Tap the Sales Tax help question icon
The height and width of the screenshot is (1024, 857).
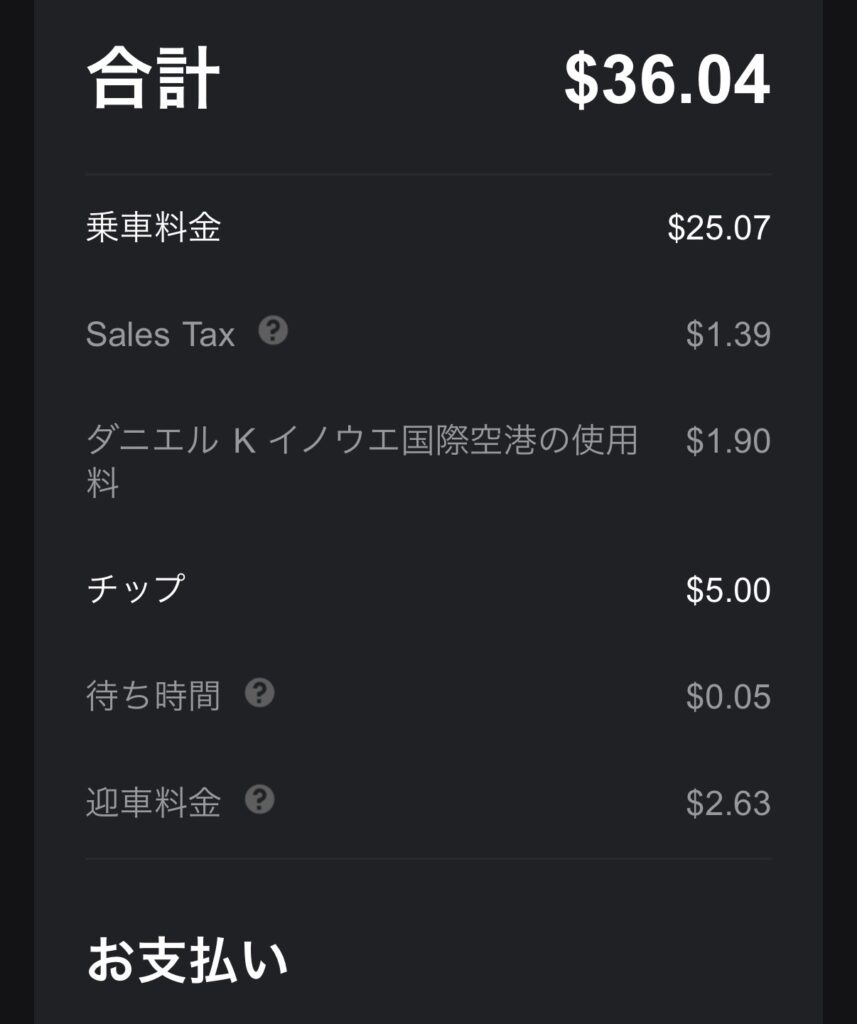[x=273, y=332]
